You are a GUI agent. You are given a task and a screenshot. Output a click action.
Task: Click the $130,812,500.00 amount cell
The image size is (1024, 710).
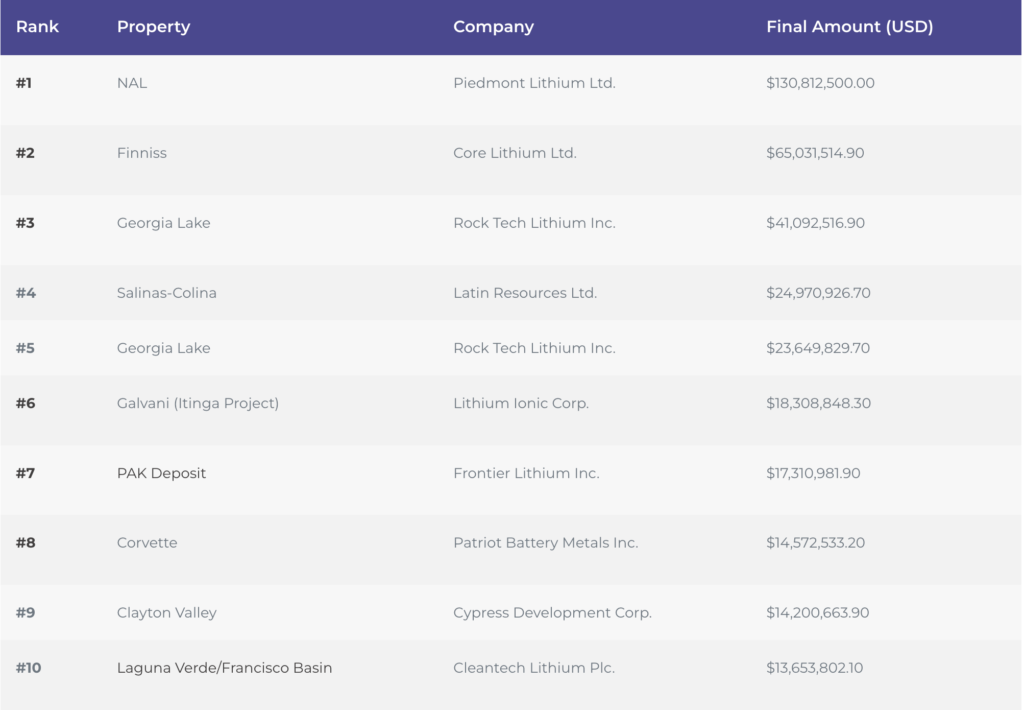[820, 83]
